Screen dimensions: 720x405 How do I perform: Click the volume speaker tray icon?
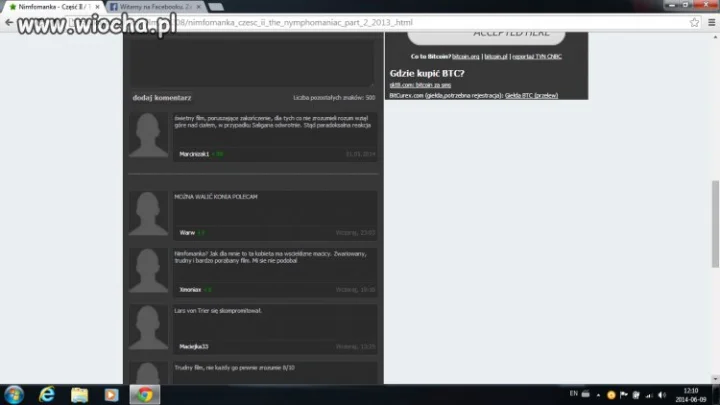(662, 395)
